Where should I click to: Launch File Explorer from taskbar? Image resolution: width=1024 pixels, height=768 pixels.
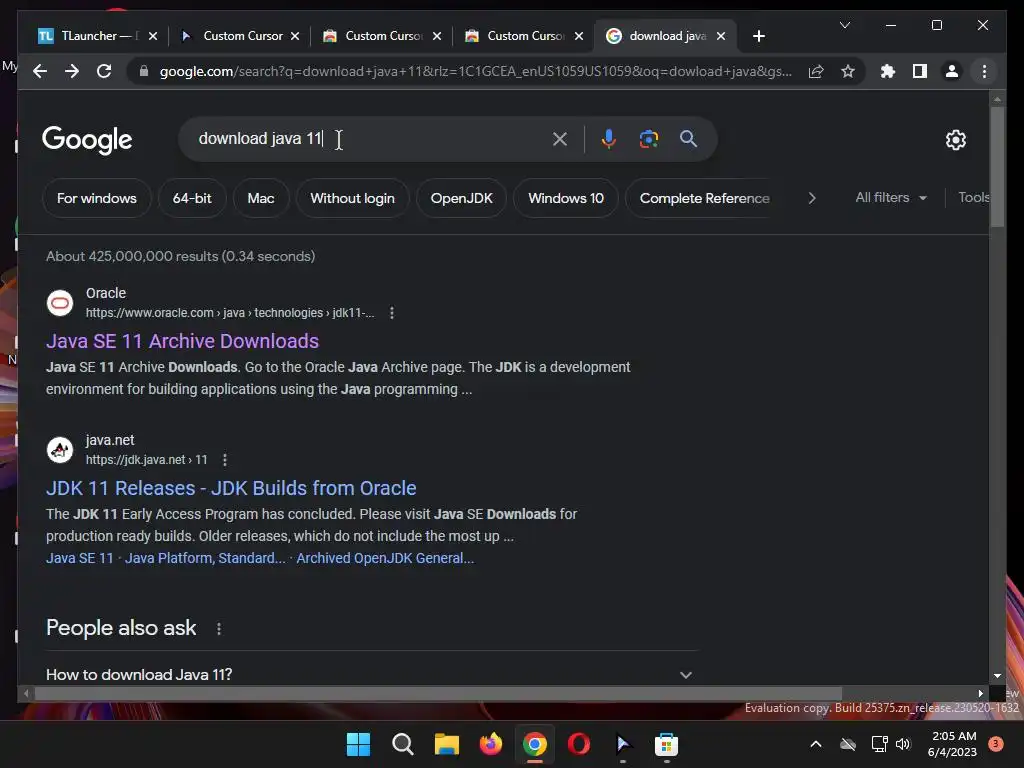(447, 744)
